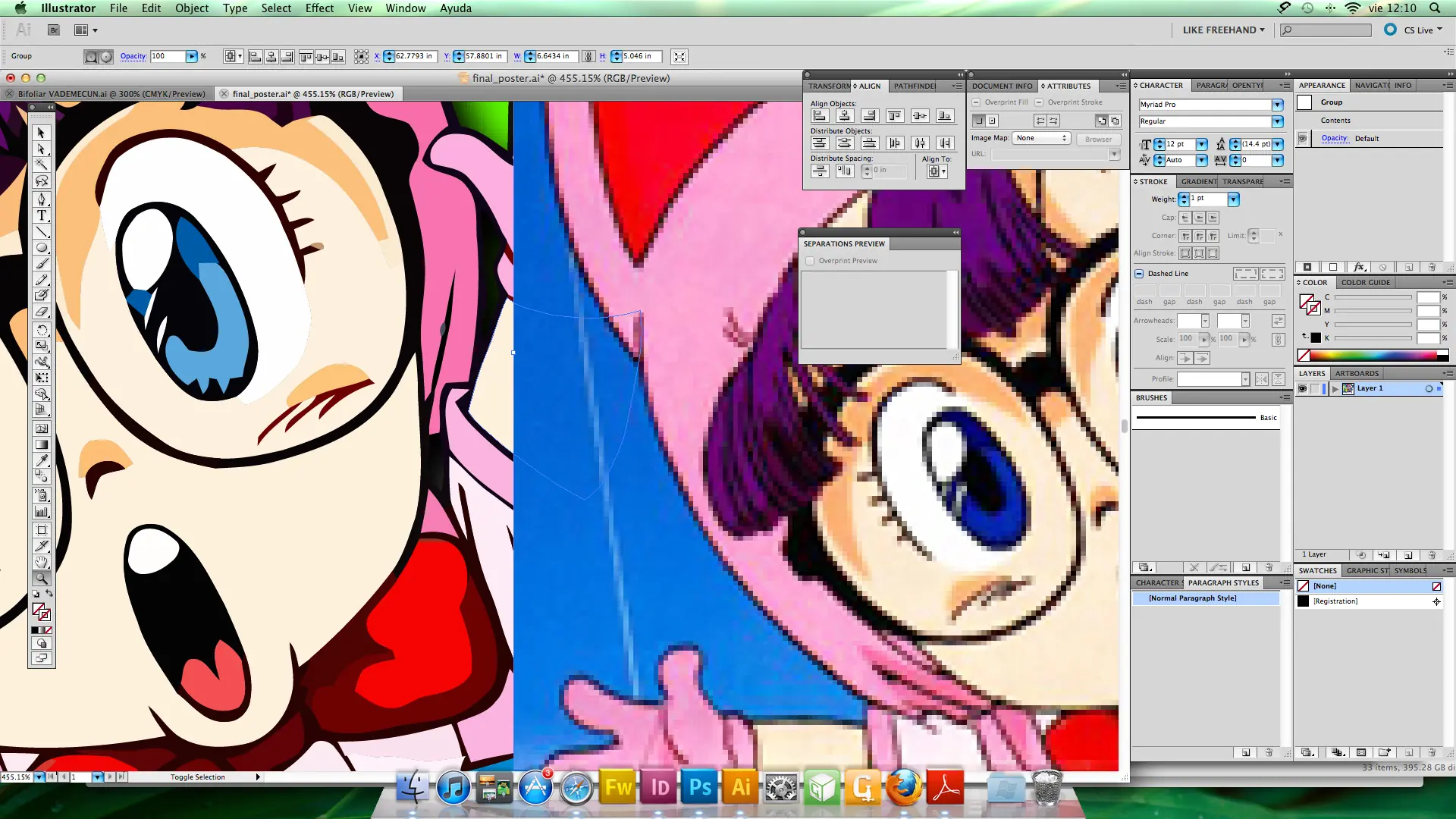Enable the Overprint Stroke checkbox
The height and width of the screenshot is (819, 1456).
pyautogui.click(x=1040, y=102)
